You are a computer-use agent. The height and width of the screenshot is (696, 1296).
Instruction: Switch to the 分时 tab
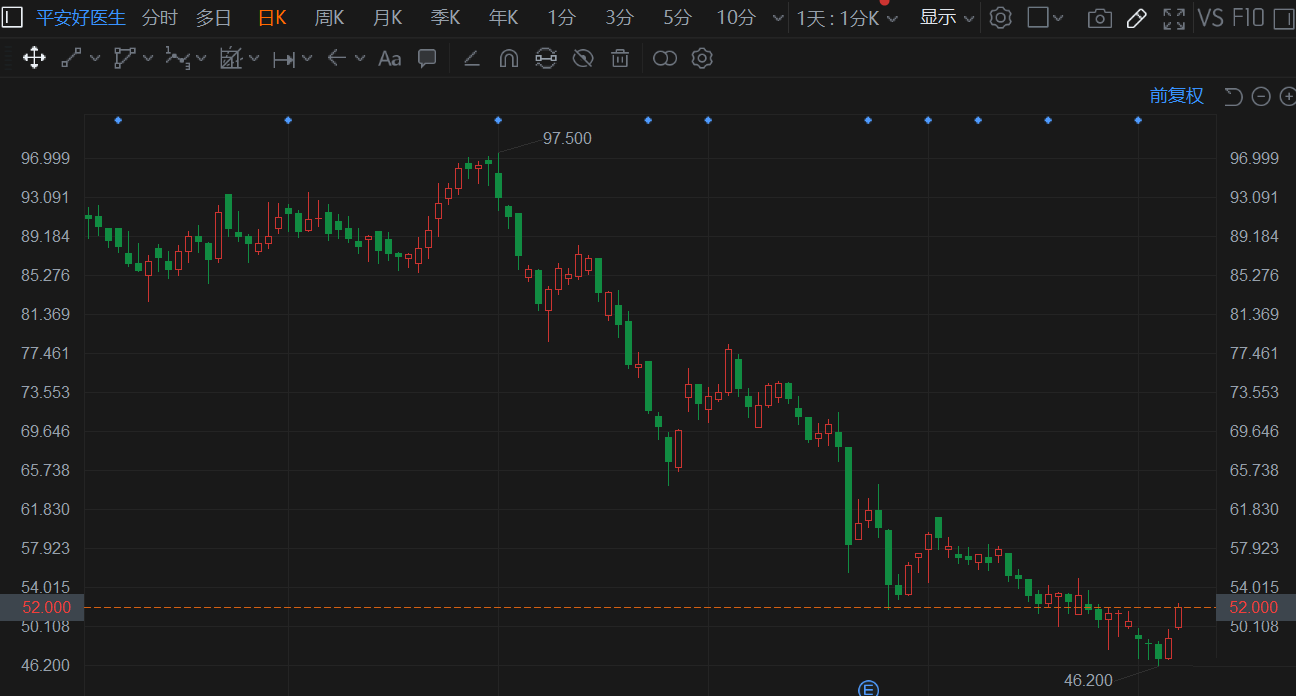click(x=159, y=18)
